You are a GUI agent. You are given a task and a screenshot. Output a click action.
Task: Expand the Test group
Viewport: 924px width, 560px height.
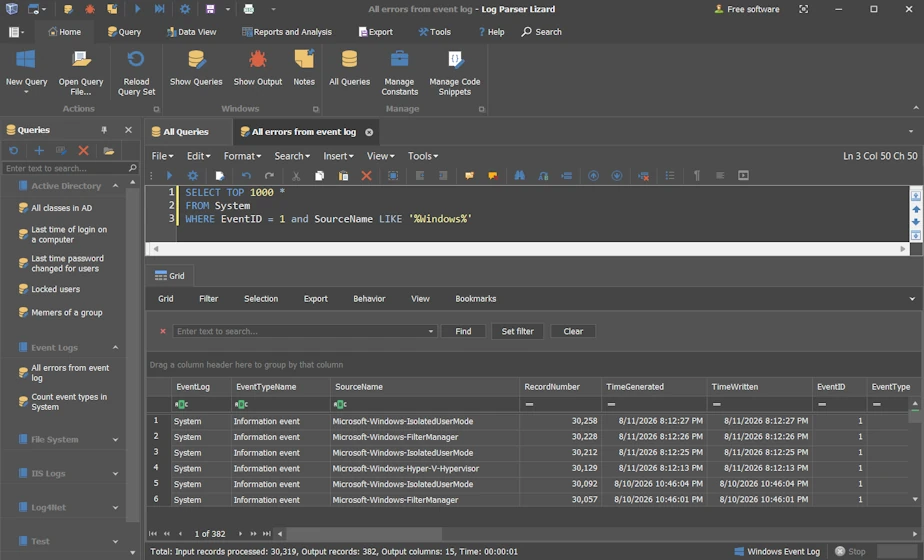(x=116, y=541)
